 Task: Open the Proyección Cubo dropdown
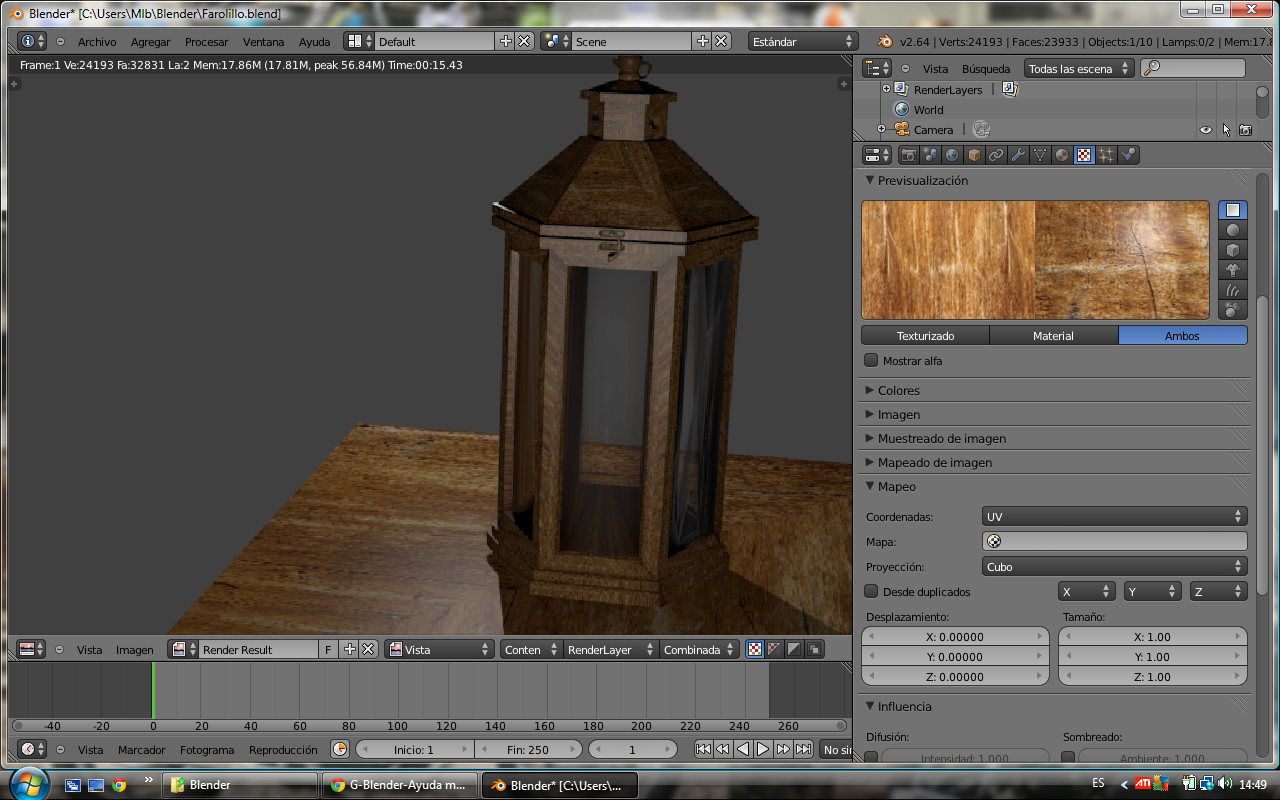click(1114, 567)
